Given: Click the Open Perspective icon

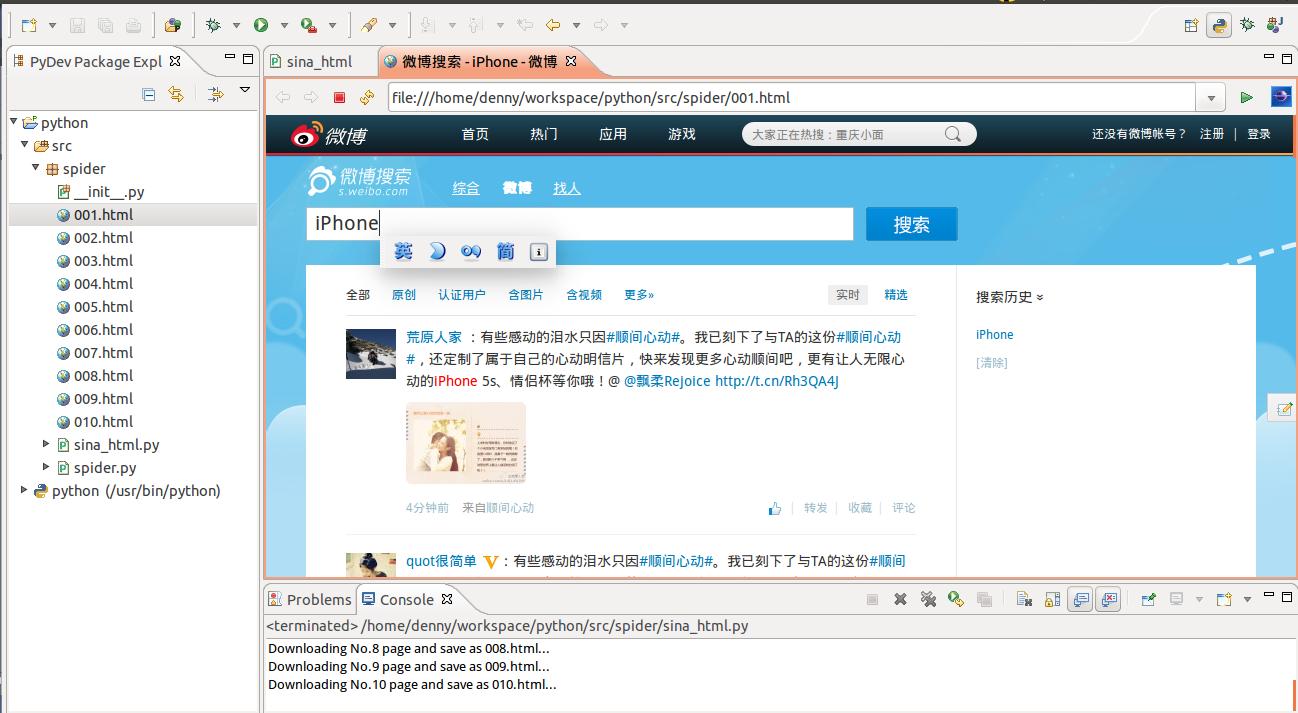Looking at the screenshot, I should 1191,26.
